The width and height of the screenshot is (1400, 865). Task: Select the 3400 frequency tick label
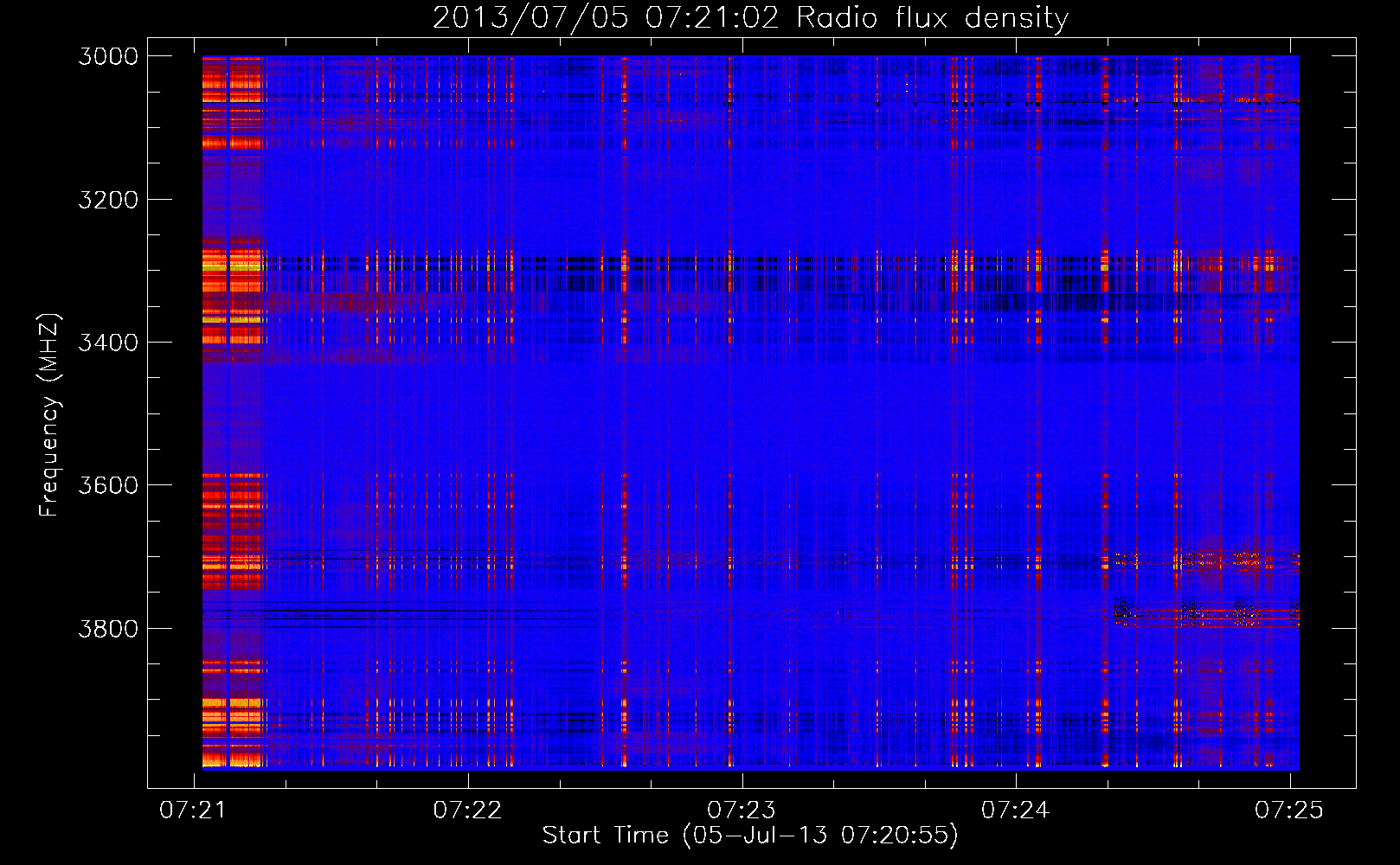108,343
